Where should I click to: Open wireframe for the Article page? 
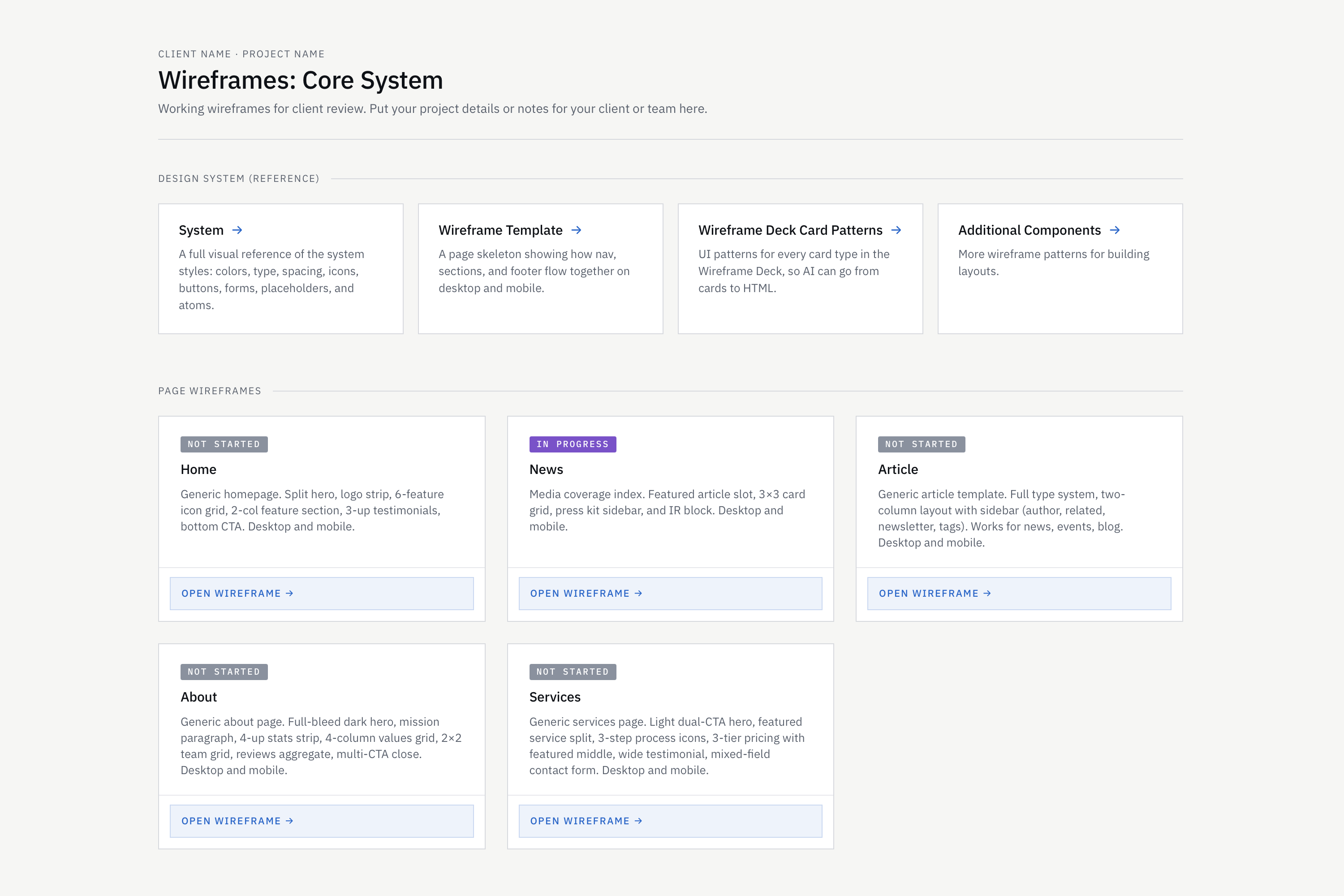coord(1019,593)
